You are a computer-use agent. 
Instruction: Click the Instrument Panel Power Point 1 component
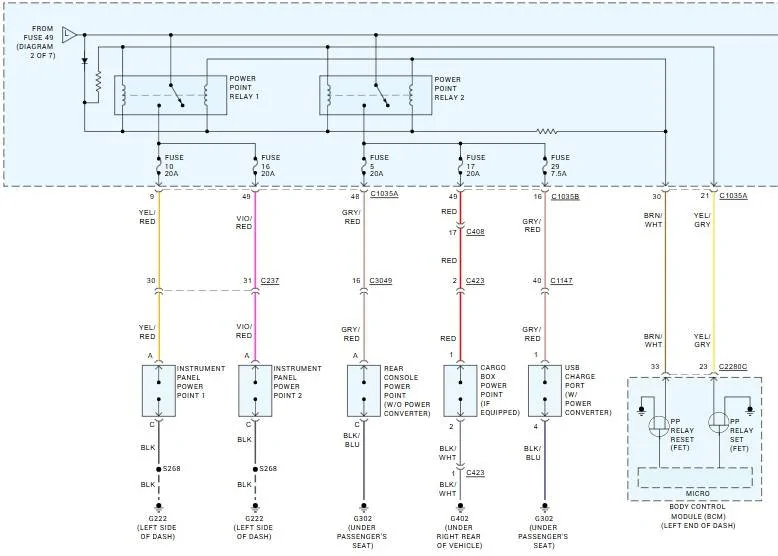pos(159,391)
